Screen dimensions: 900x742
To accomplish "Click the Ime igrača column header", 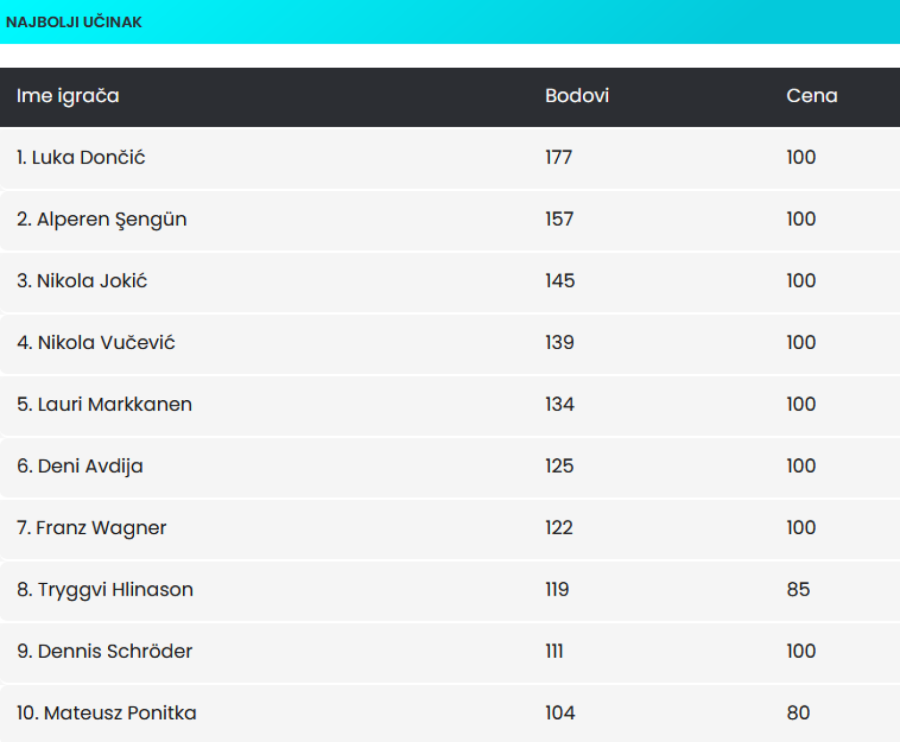I will pos(68,96).
